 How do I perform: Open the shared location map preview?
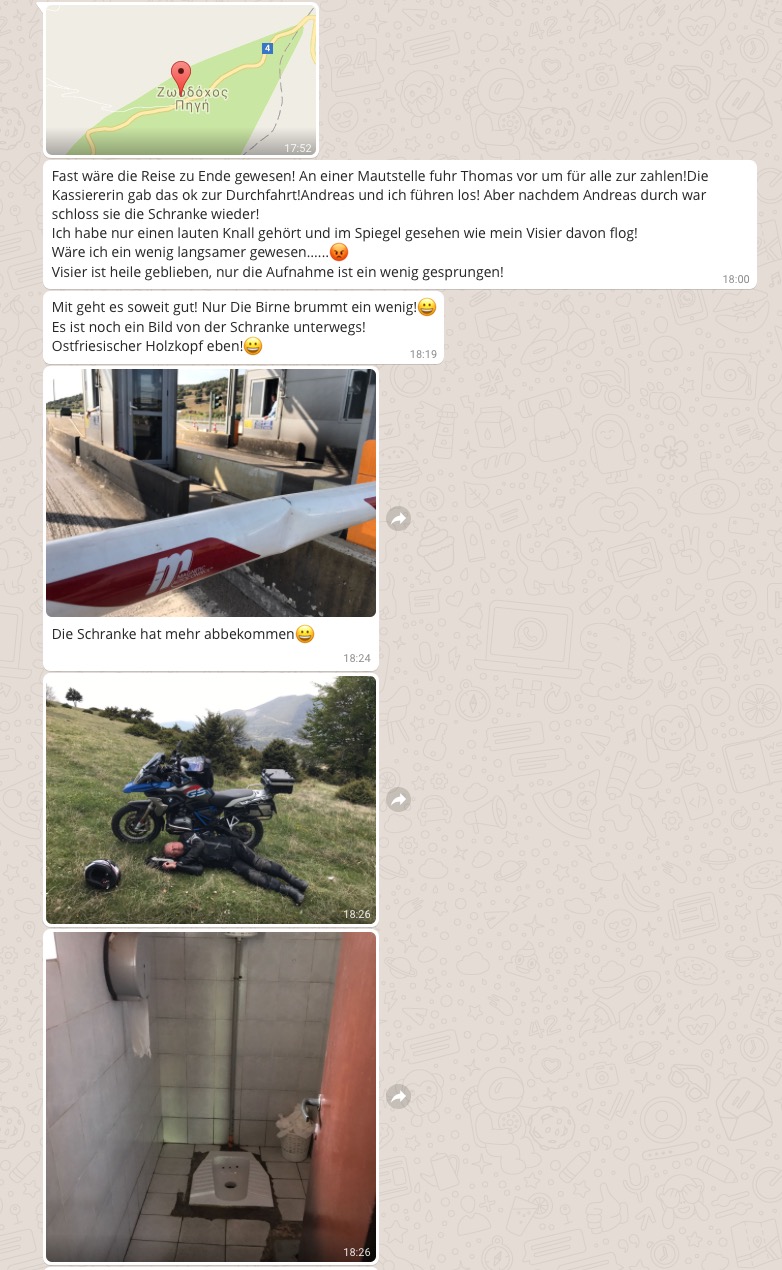tap(181, 79)
